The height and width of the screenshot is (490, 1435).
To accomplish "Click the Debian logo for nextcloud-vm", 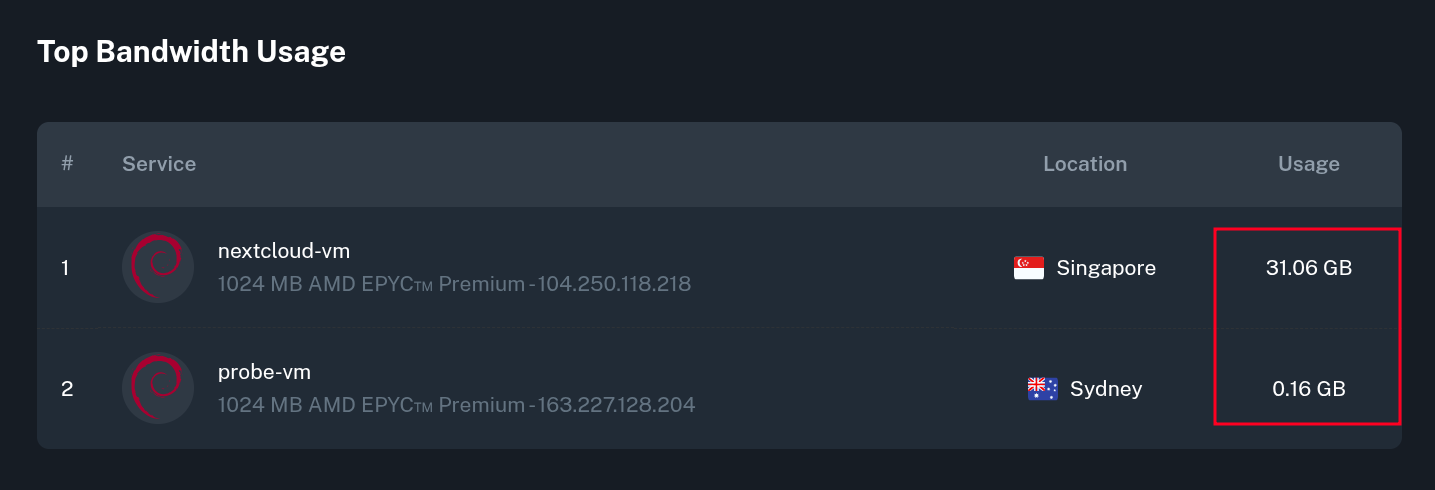I will [x=158, y=267].
